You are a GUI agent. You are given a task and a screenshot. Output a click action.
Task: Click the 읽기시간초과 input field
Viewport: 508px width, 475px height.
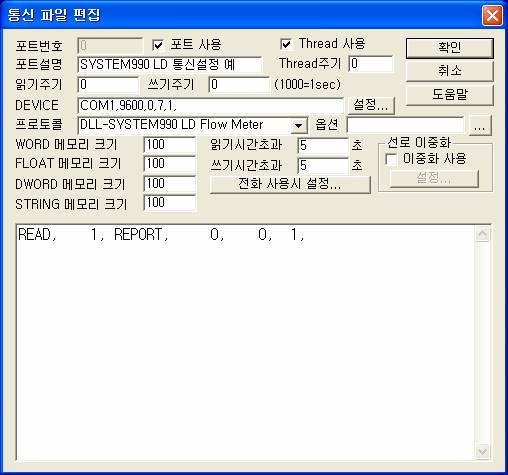coord(322,146)
